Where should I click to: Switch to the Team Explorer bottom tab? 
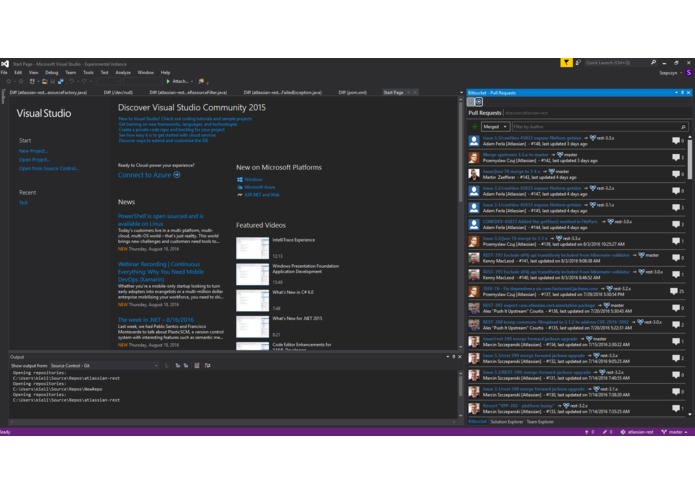click(540, 422)
